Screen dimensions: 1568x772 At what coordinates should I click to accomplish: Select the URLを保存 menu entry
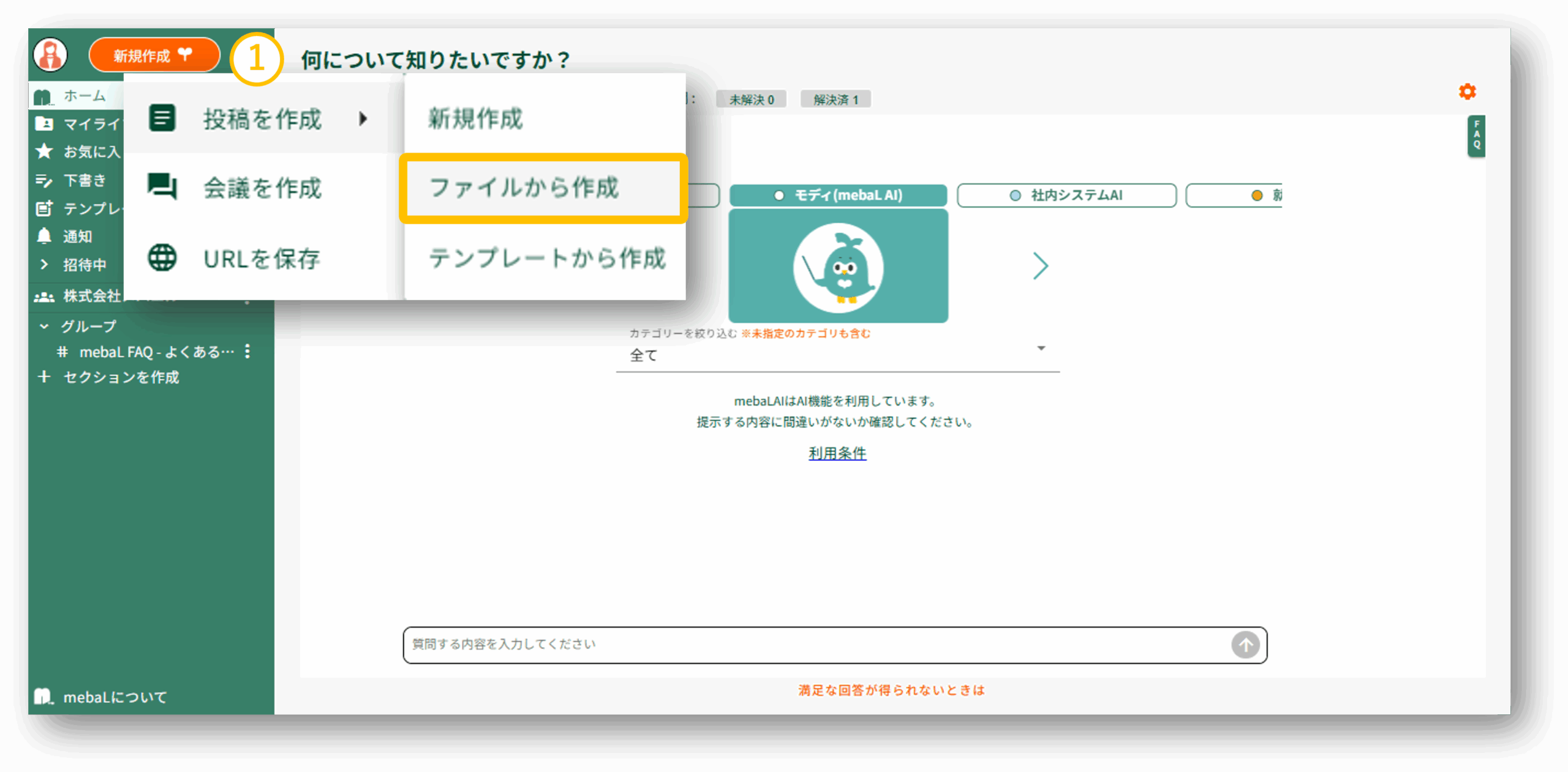262,259
